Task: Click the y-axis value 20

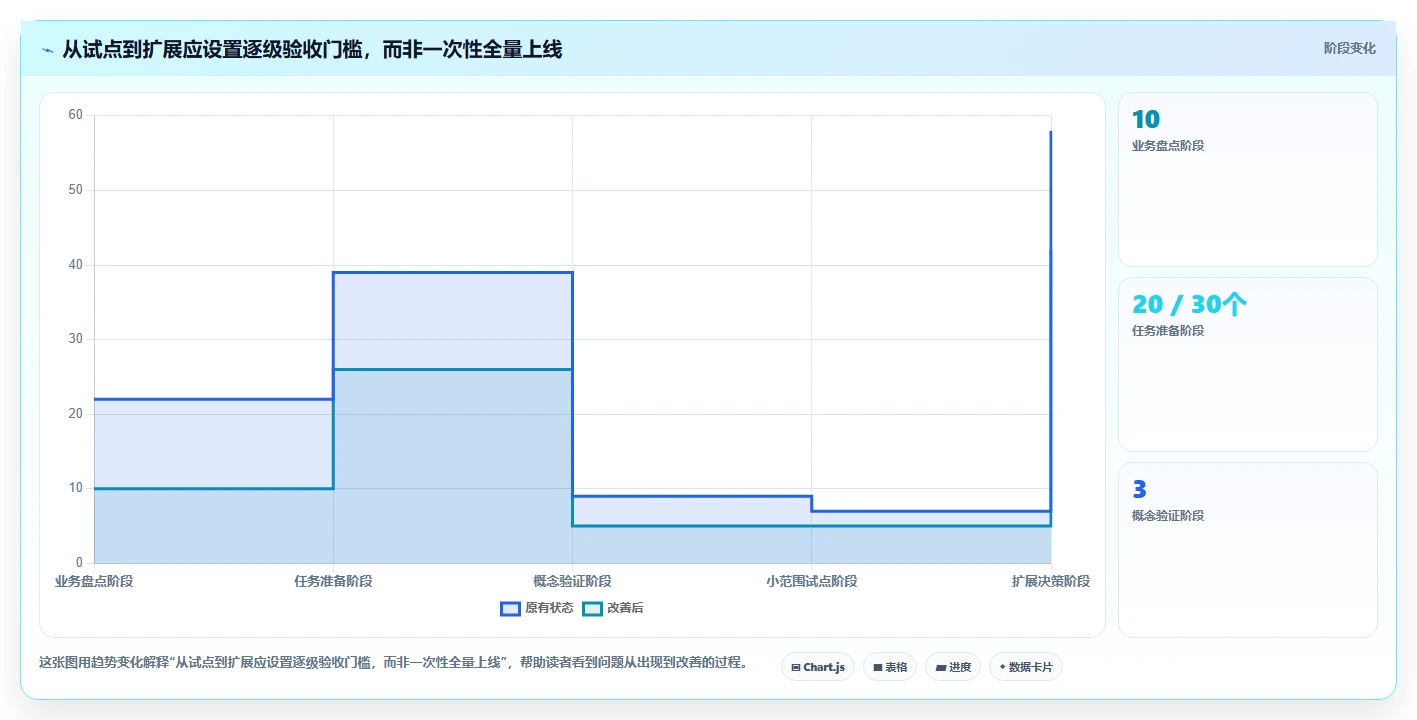Action: (x=76, y=414)
